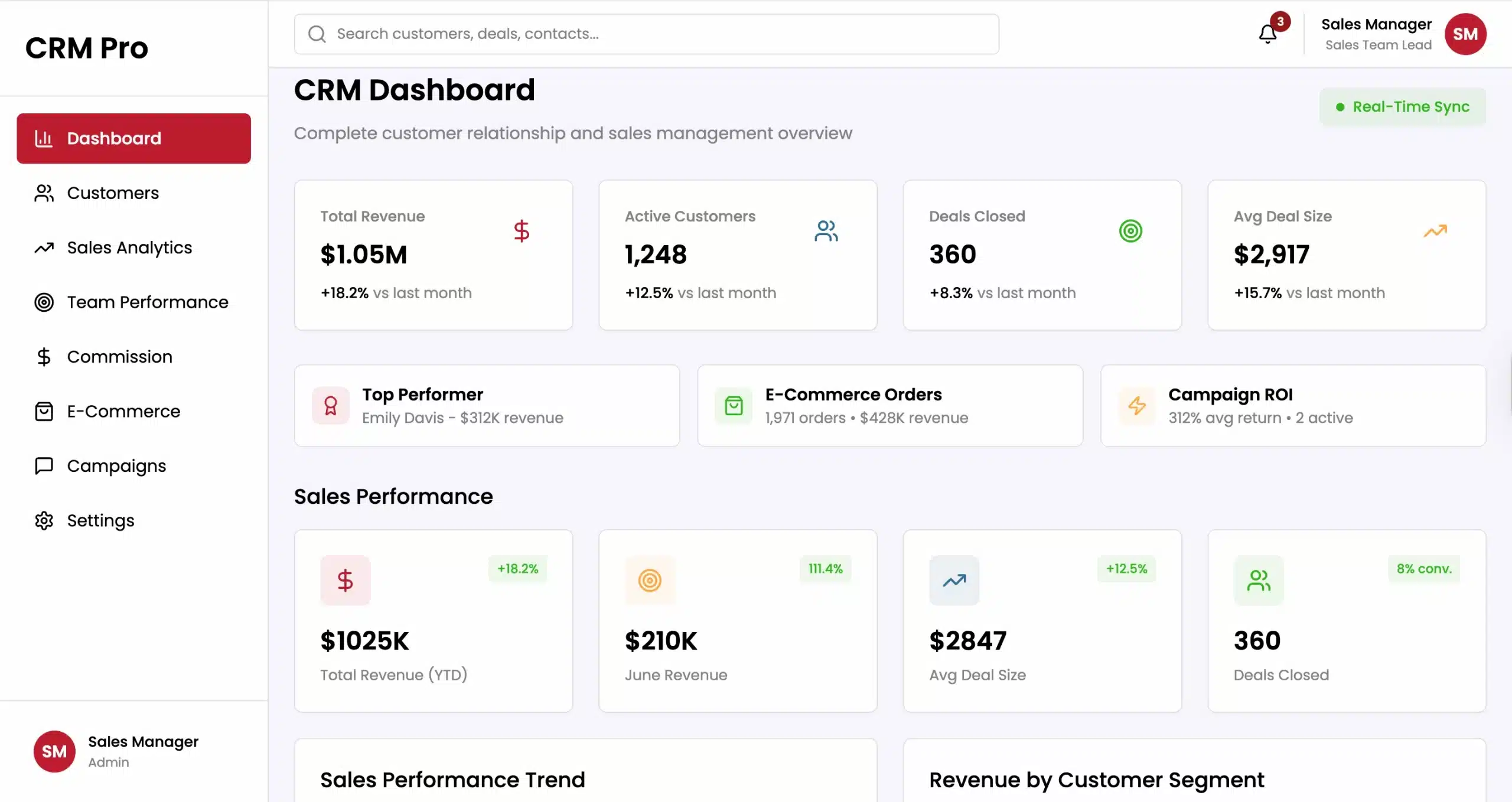Open Team Performance section
The height and width of the screenshot is (802, 1512).
[x=147, y=302]
